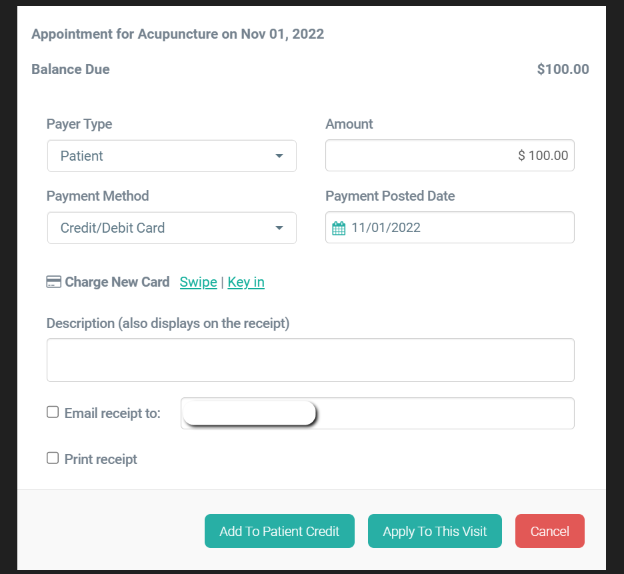Click the Balance Due $100.00 amount
This screenshot has height=574, width=624.
pos(563,70)
